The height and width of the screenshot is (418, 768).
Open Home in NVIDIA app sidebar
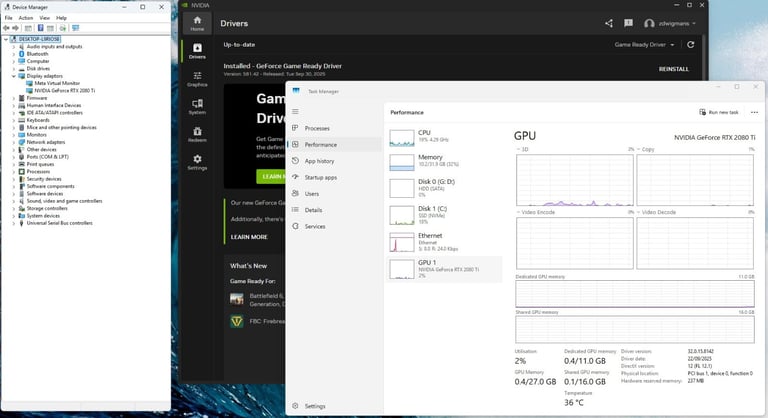(197, 23)
